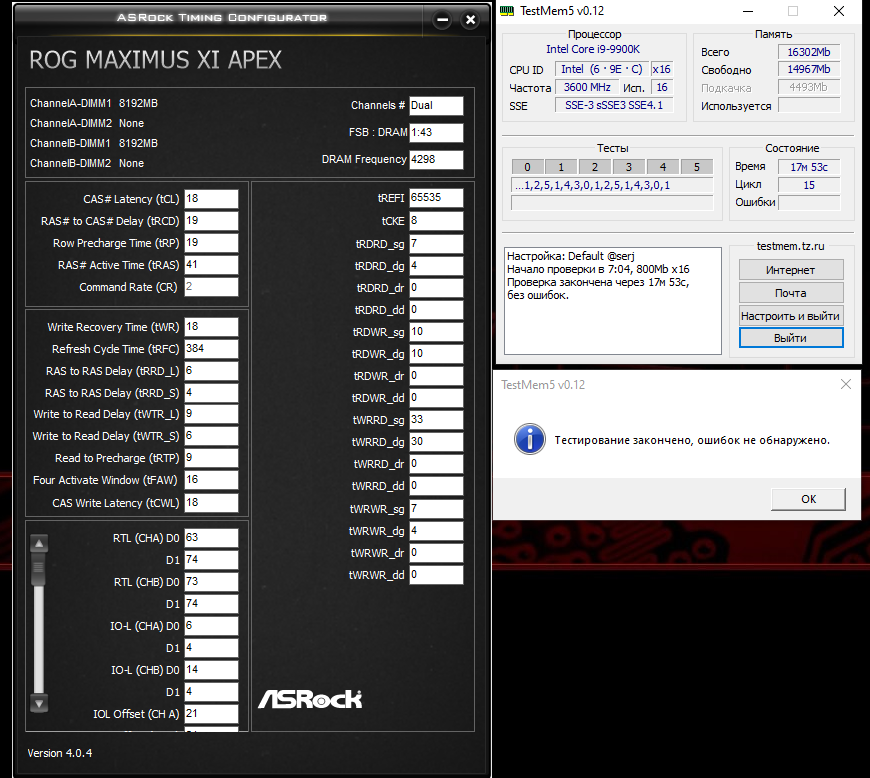This screenshot has width=870, height=778.
Task: Click the tRDWR_sg value field
Action: (436, 332)
